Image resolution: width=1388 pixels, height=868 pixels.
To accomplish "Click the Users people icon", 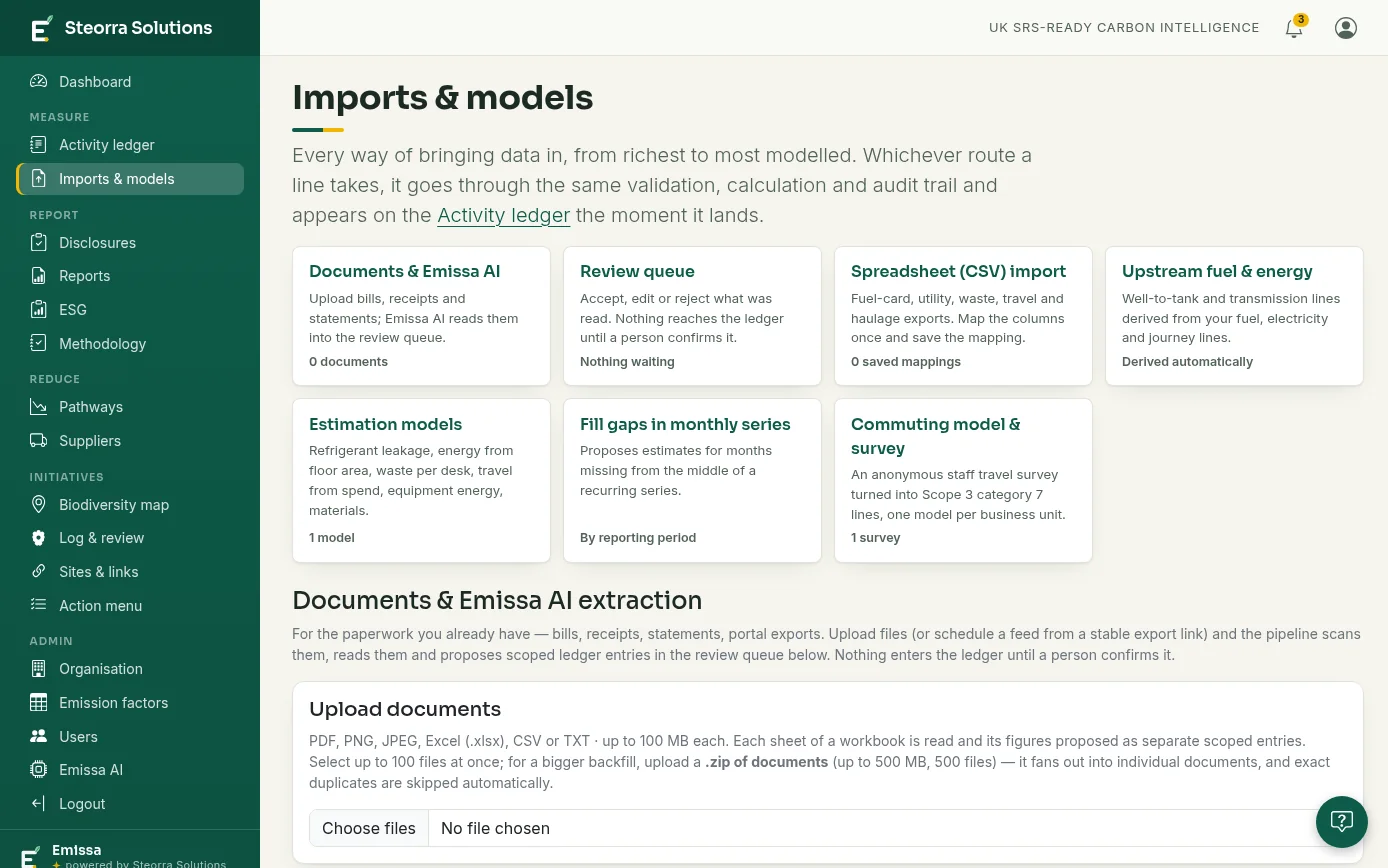I will [39, 737].
